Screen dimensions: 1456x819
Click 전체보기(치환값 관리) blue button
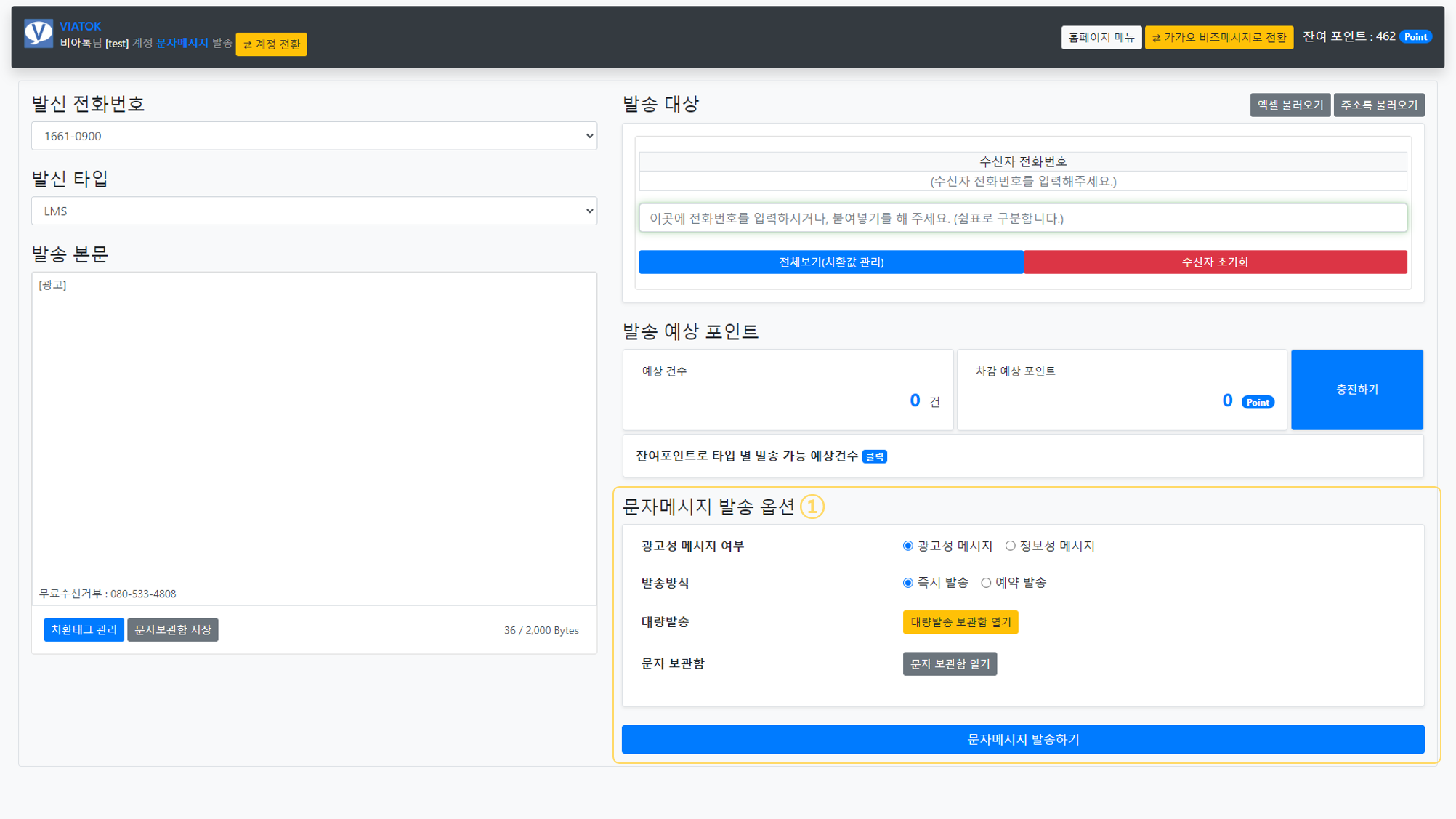[831, 262]
